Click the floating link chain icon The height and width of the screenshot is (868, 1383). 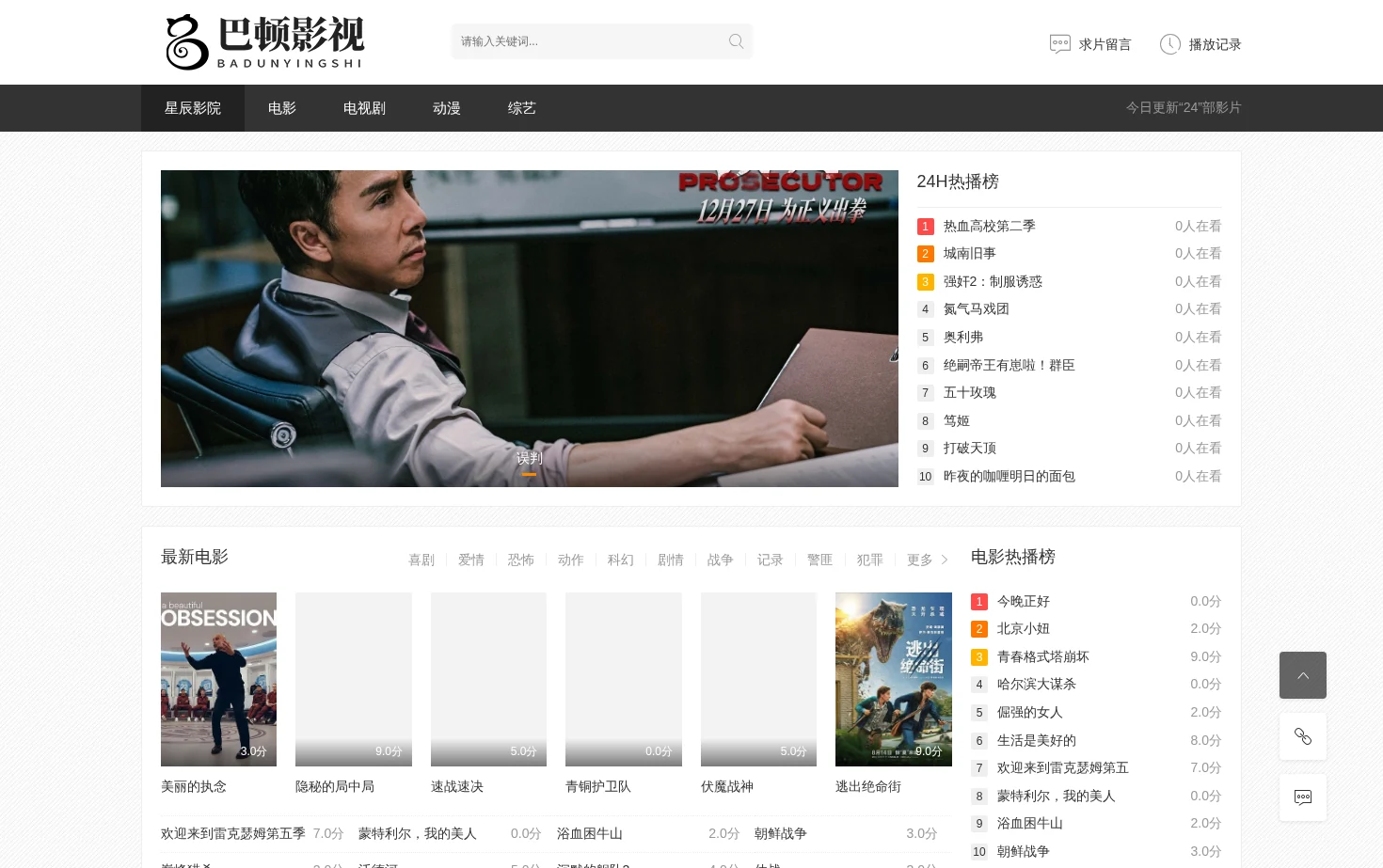click(x=1303, y=736)
